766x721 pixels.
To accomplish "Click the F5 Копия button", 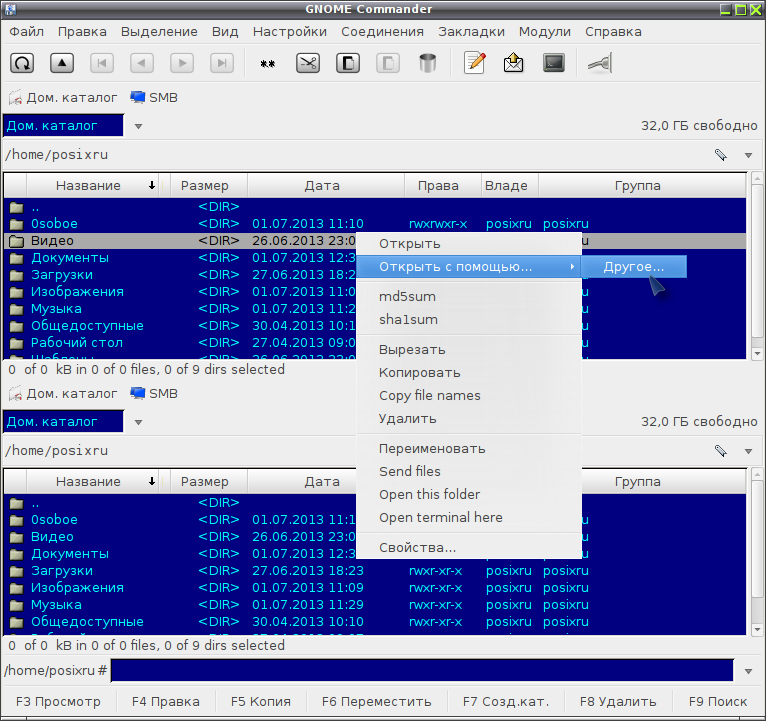I will 260,701.
